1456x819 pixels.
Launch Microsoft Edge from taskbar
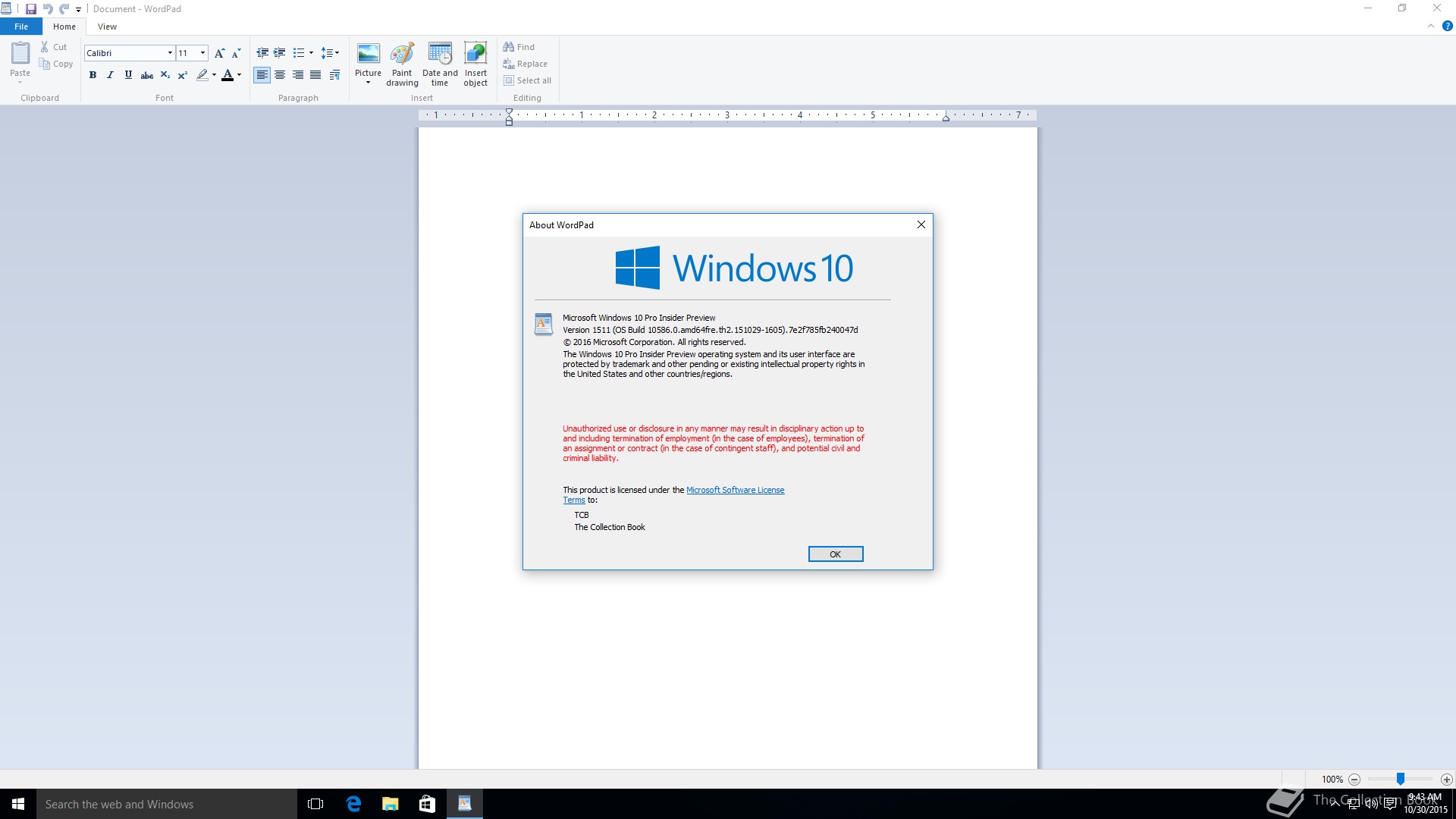pos(353,804)
